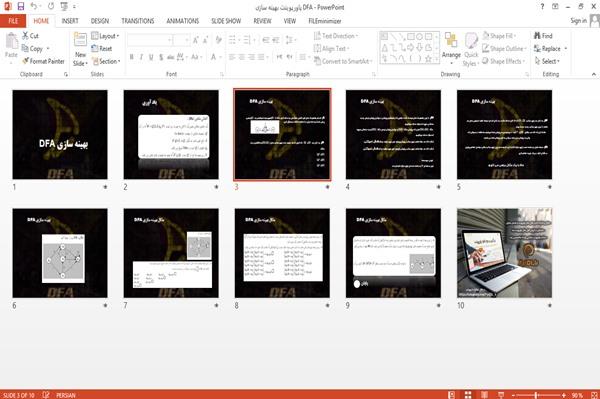Open font name combo box
This screenshot has width=600, height=399.
pos(149,40)
